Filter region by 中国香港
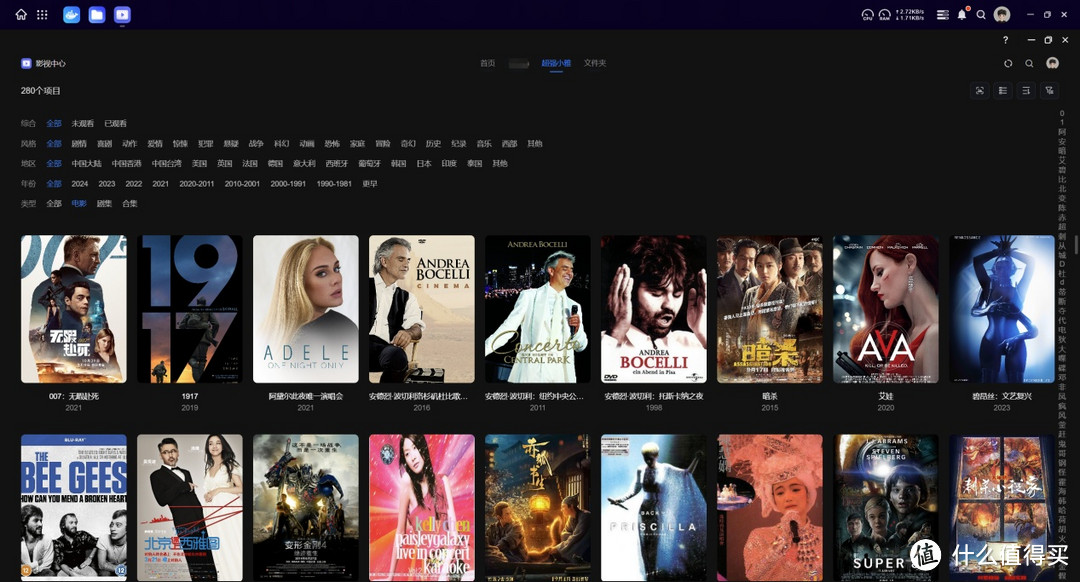 point(126,164)
